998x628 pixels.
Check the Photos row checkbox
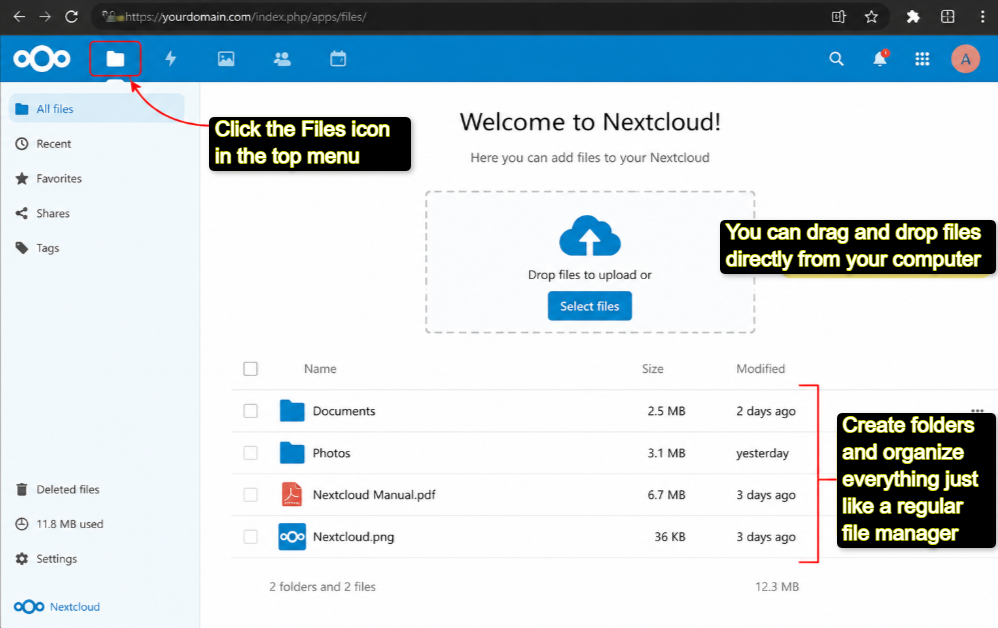251,453
